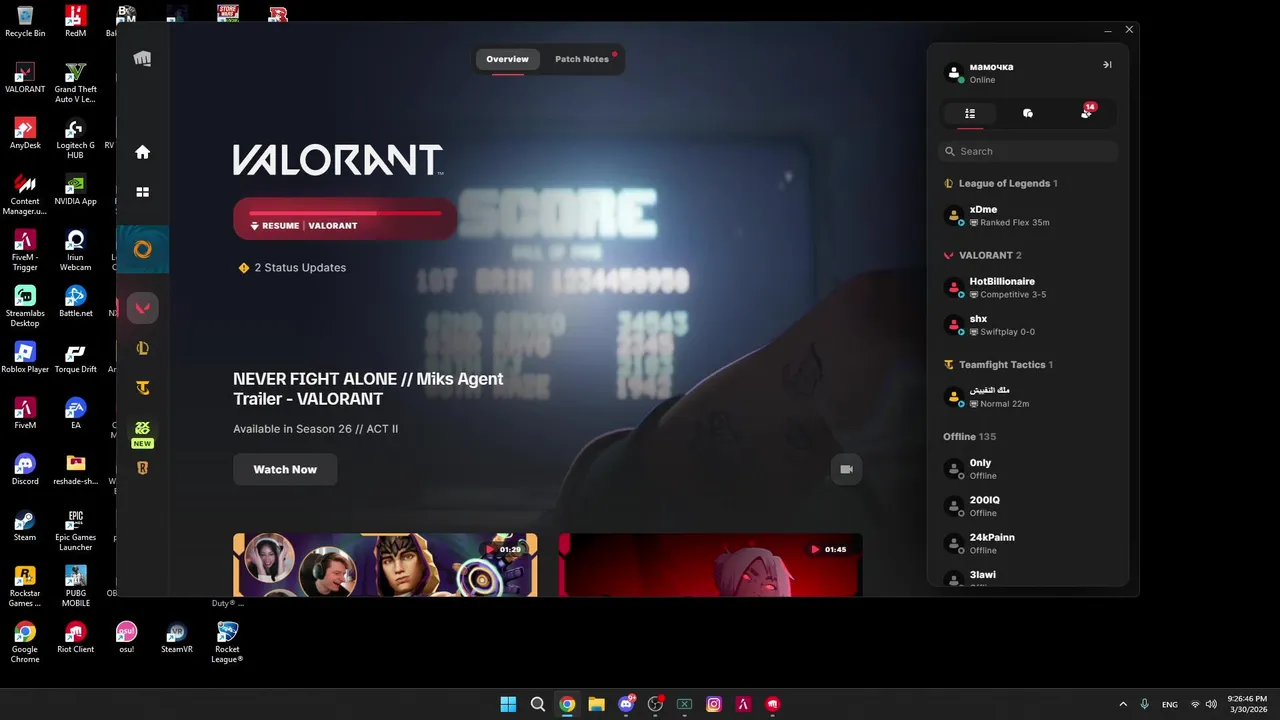Select friend shx in Swiftplay
This screenshot has width=1280, height=720.
click(x=1028, y=325)
